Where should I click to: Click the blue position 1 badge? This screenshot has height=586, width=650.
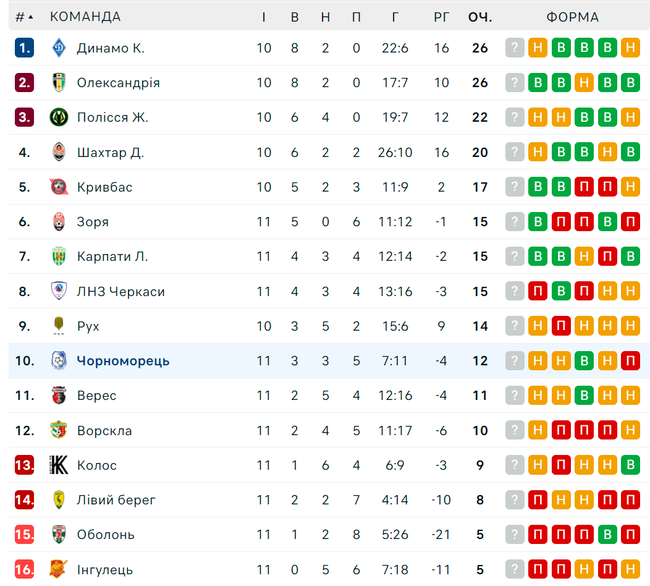(x=24, y=48)
